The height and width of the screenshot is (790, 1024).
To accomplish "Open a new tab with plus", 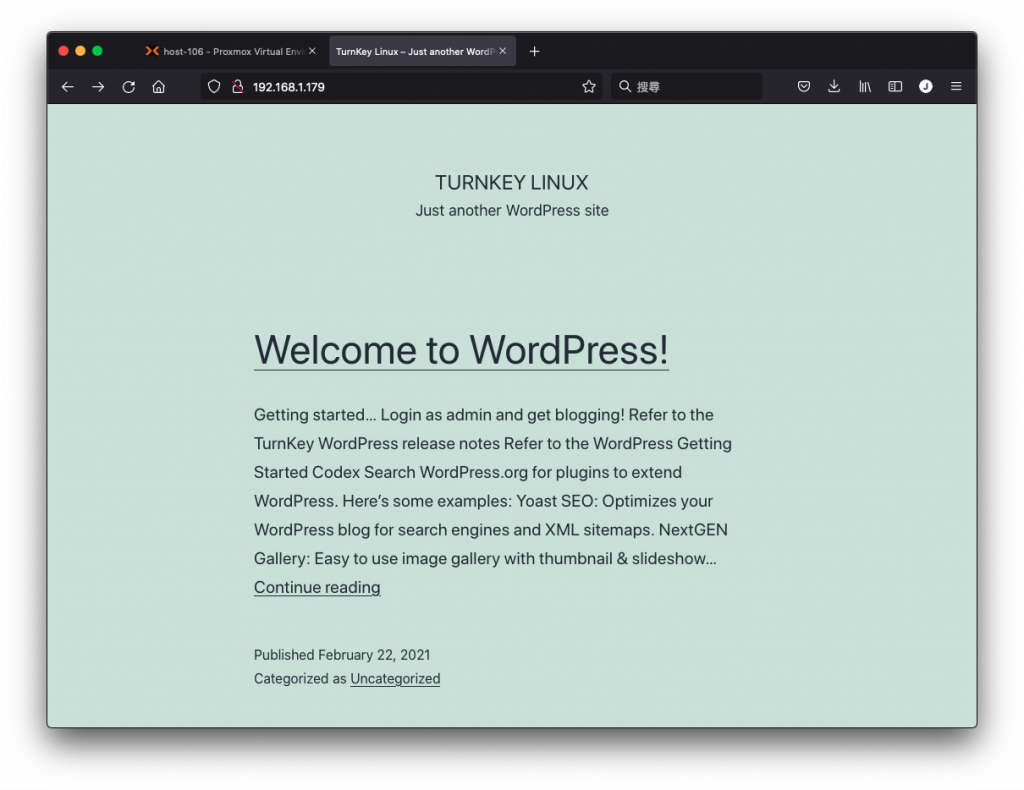I will pos(534,51).
